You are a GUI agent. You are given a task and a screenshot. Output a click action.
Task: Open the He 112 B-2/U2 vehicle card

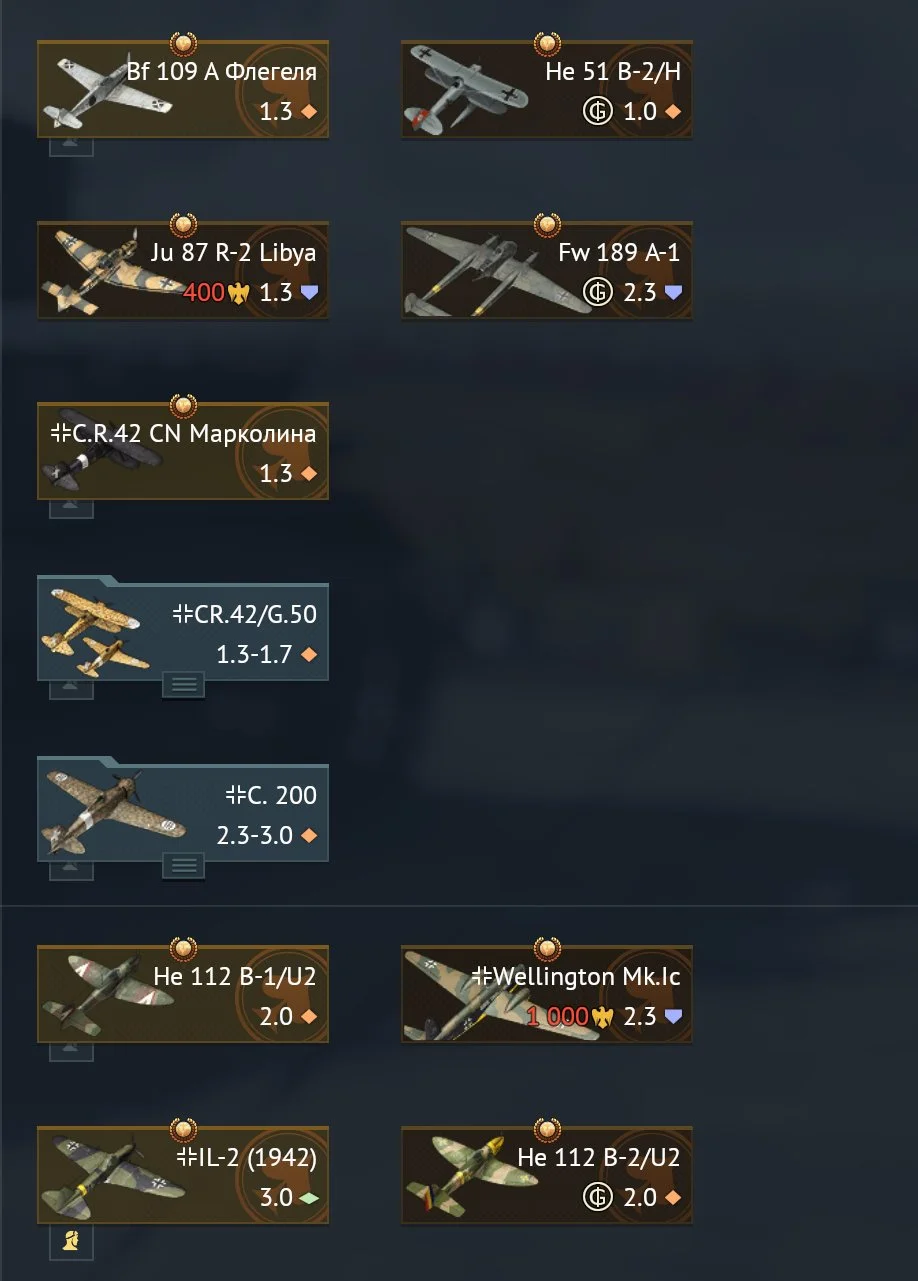point(547,1176)
